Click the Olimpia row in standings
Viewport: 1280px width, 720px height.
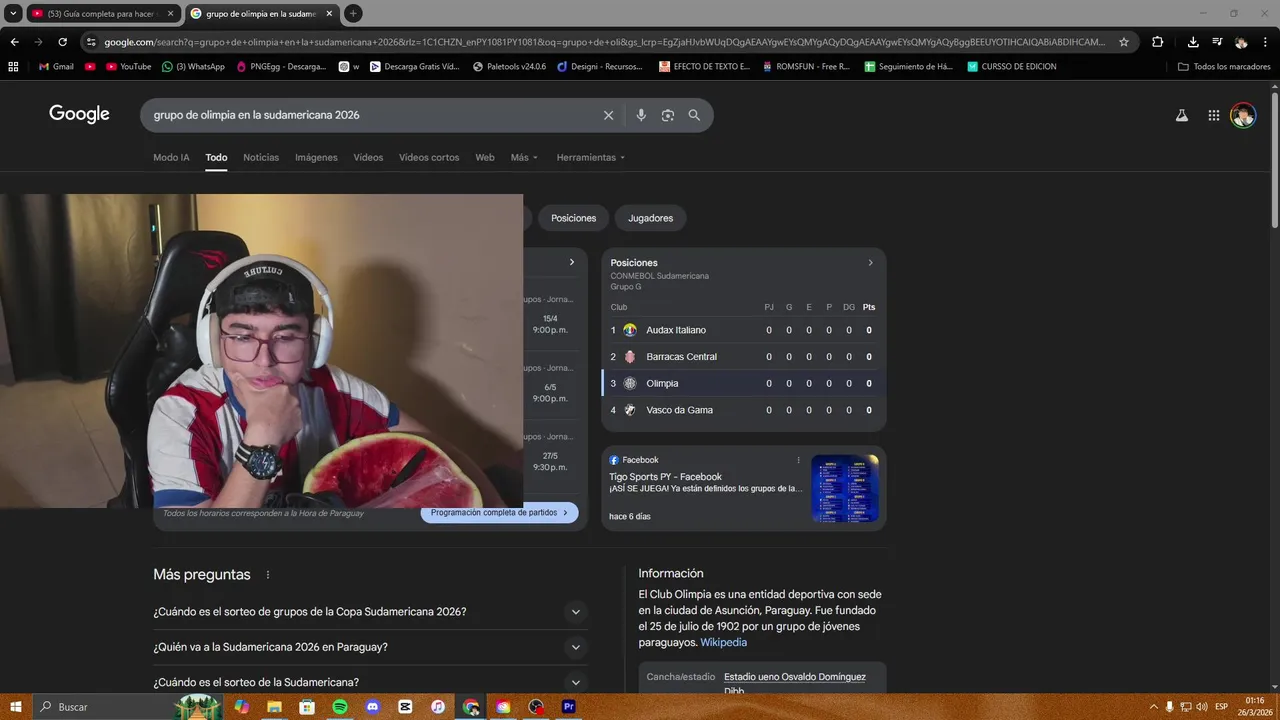743,383
